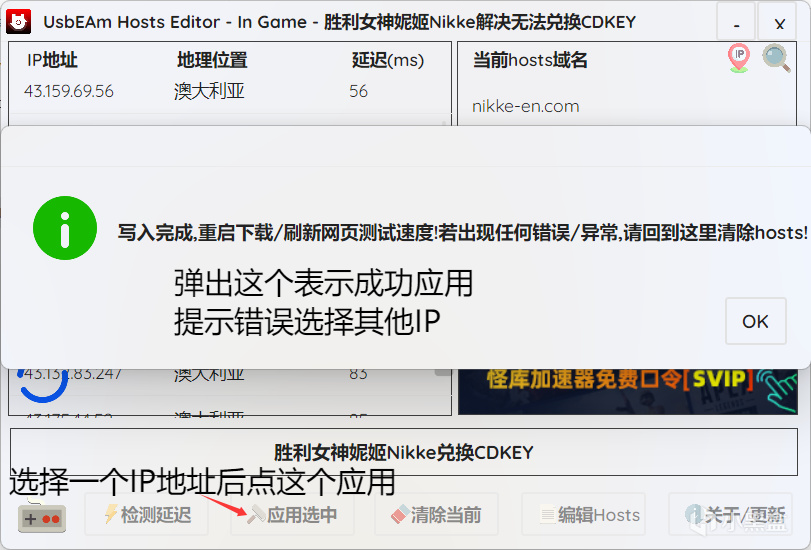Sort by IP地址 column header
This screenshot has height=550, width=811.
click(52, 60)
